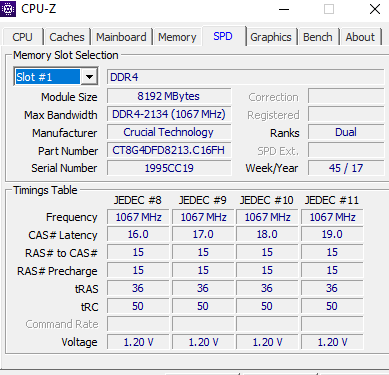Click the JEDEC #8 column header
Image resolution: width=389 pixels, height=375 pixels.
pos(138,200)
